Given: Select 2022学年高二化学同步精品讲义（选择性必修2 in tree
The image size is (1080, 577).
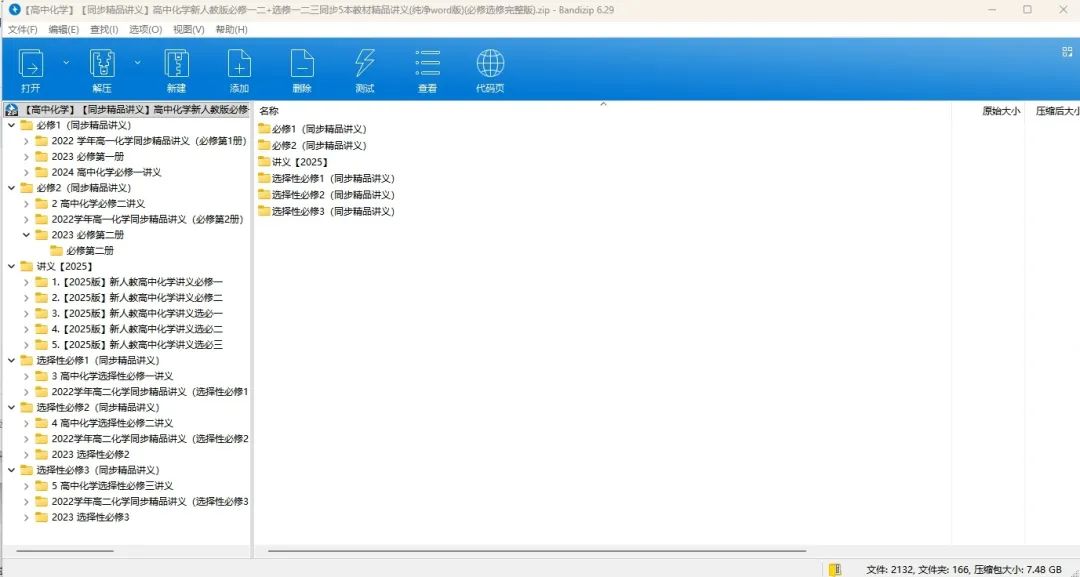Looking at the screenshot, I should (149, 439).
